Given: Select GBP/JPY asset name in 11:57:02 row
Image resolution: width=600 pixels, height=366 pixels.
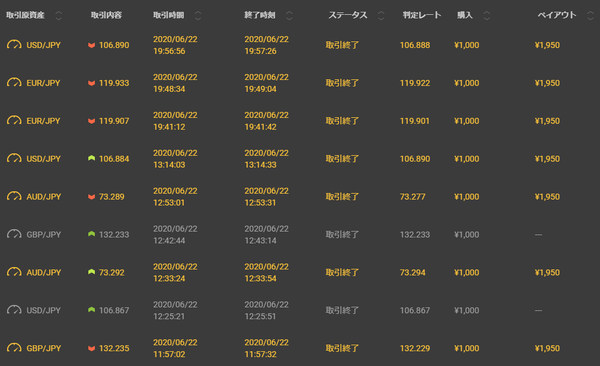Looking at the screenshot, I should click(x=44, y=348).
